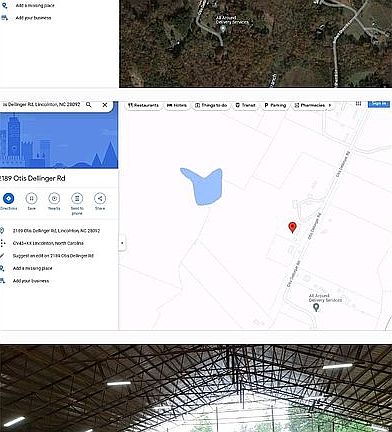Click the Send to phone icon
The height and width of the screenshot is (432, 392).
pos(77,198)
